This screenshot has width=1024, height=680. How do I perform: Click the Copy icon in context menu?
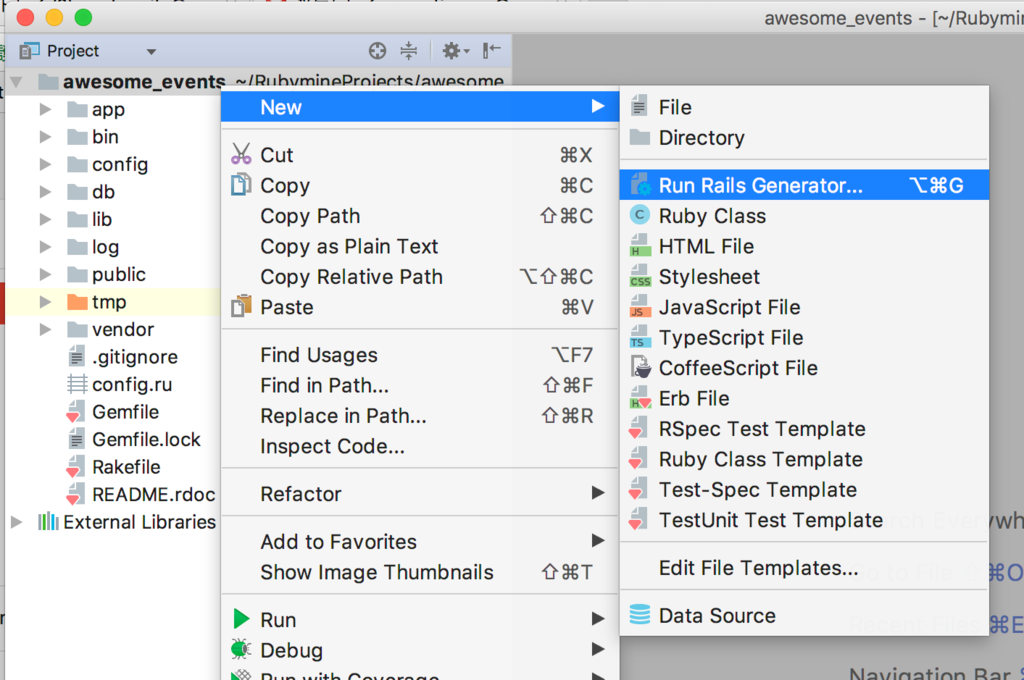click(x=243, y=185)
